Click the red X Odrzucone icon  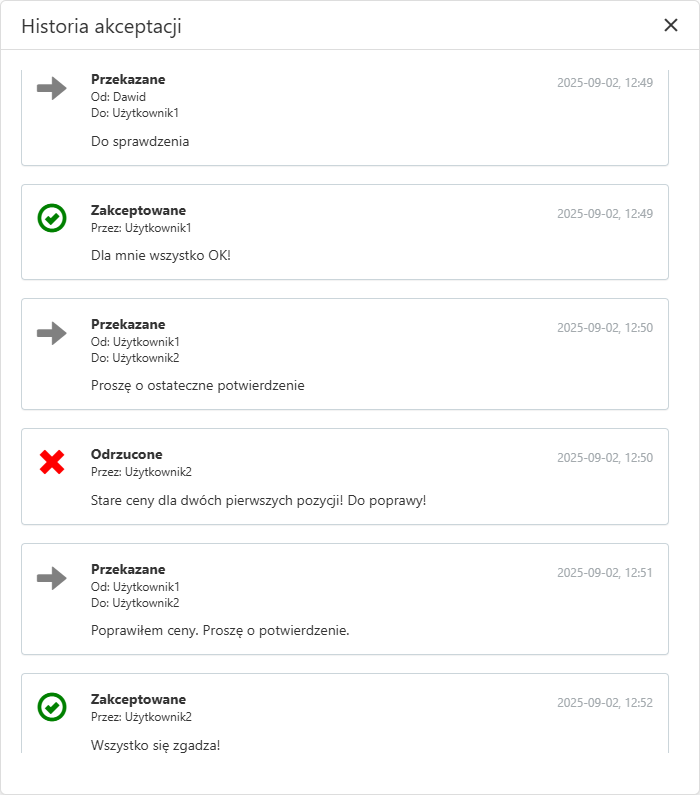(x=52, y=462)
